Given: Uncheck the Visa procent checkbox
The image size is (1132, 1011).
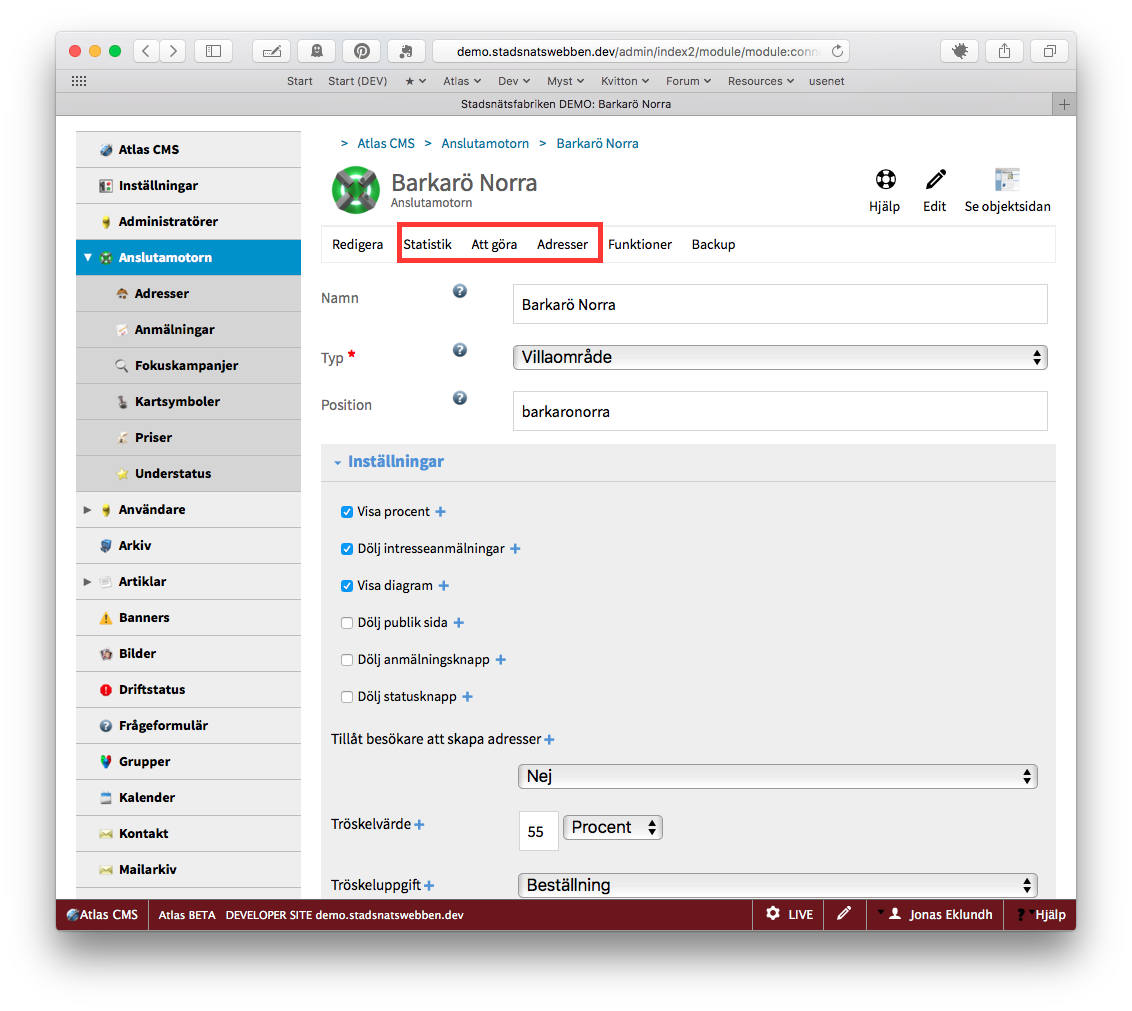Looking at the screenshot, I should (347, 512).
